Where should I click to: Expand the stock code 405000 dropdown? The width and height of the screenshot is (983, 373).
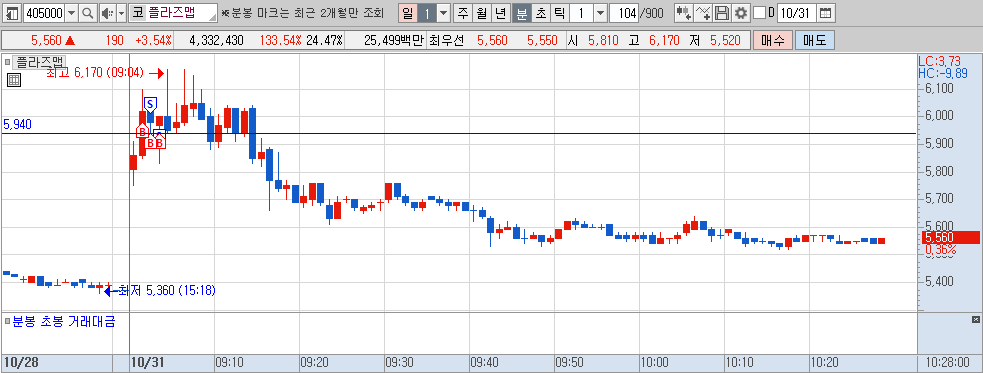click(x=71, y=13)
